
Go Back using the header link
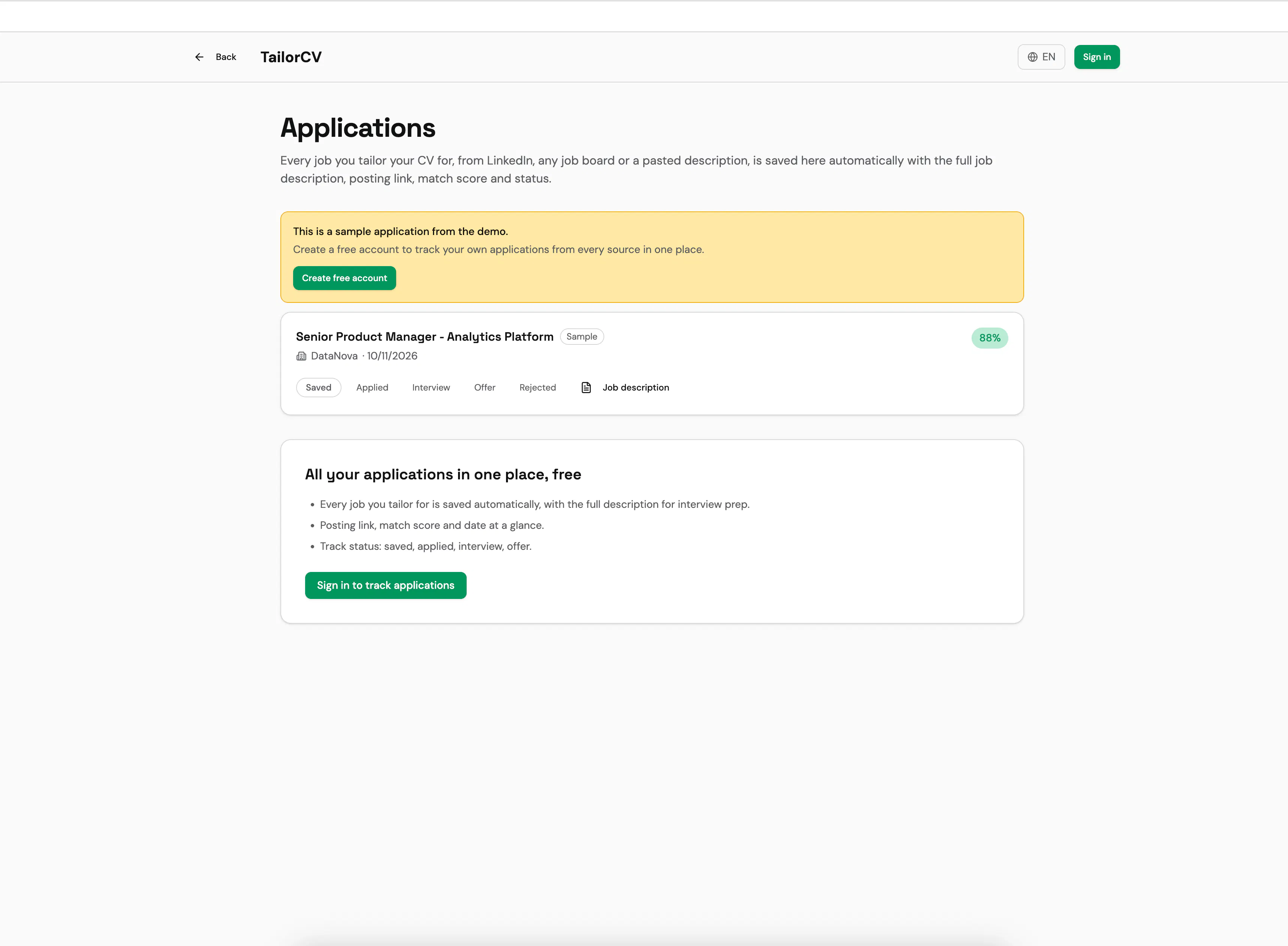click(x=215, y=57)
